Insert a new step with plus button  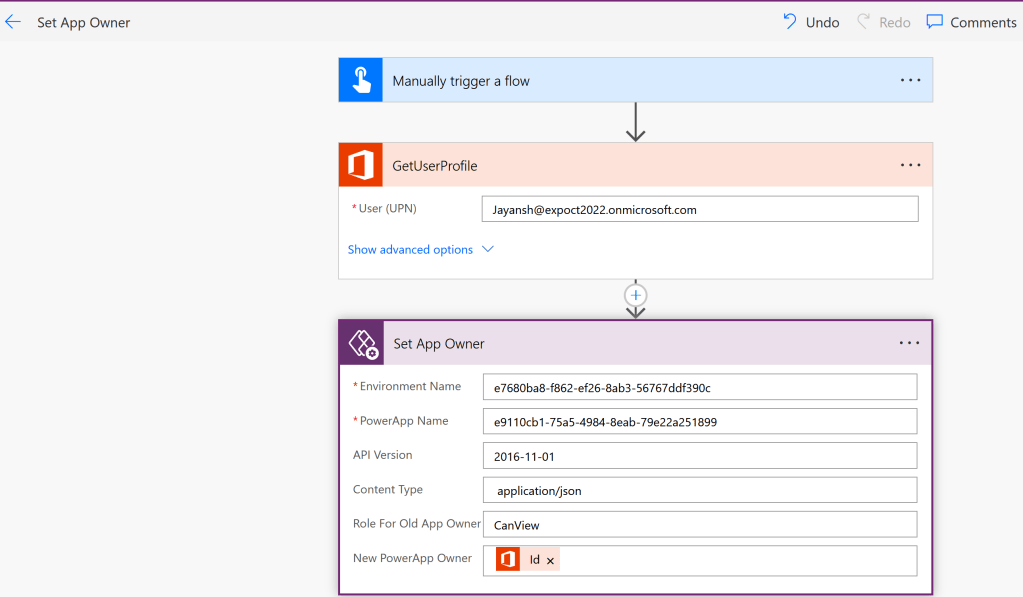pos(636,296)
